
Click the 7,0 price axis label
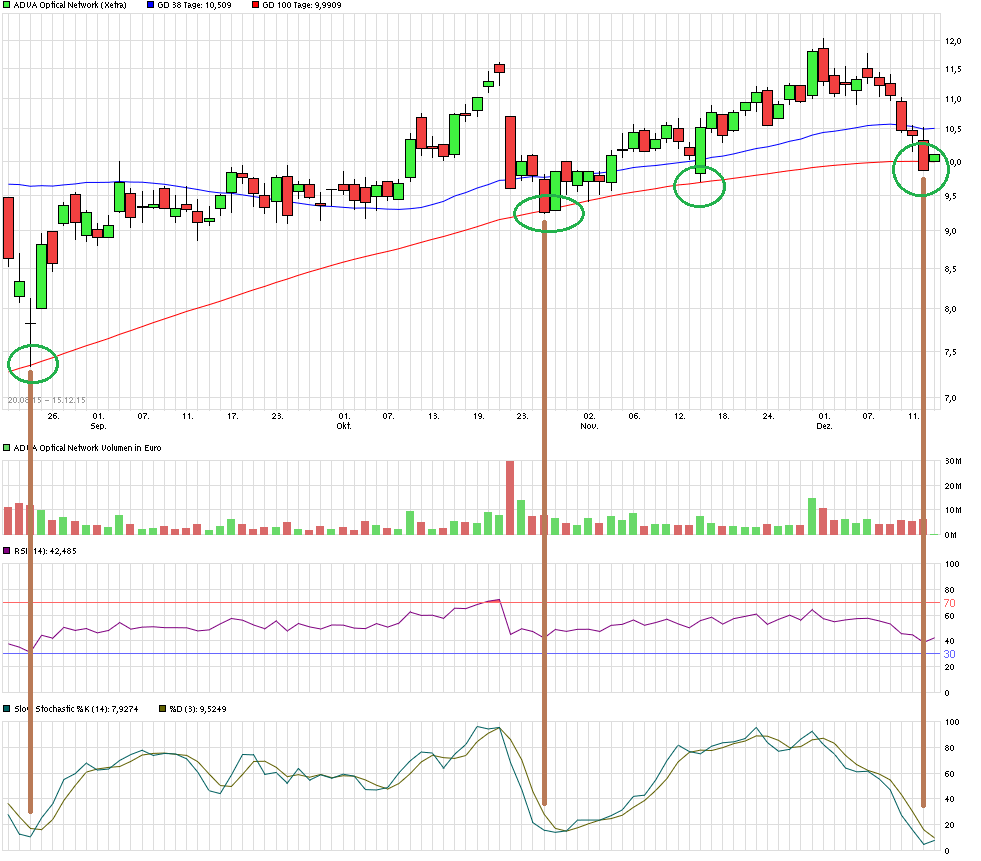(x=950, y=398)
